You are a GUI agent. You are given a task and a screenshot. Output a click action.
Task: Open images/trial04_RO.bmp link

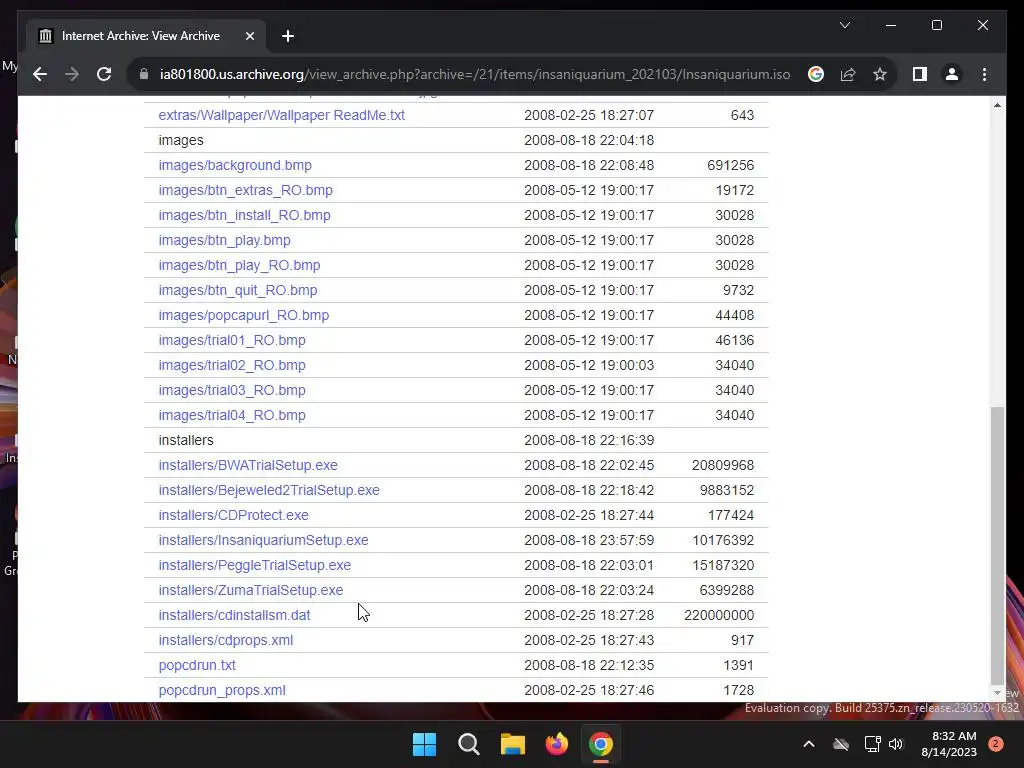pos(232,415)
